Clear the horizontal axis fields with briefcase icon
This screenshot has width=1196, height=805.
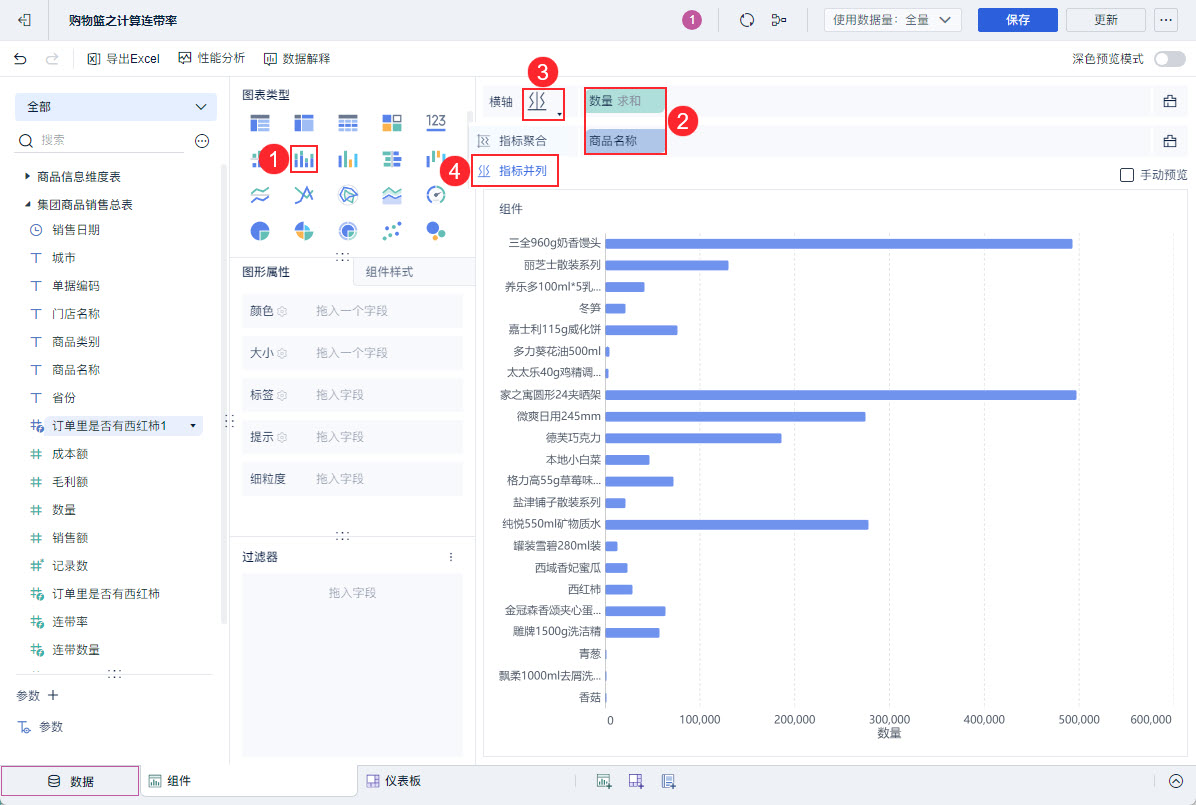pyautogui.click(x=1169, y=101)
